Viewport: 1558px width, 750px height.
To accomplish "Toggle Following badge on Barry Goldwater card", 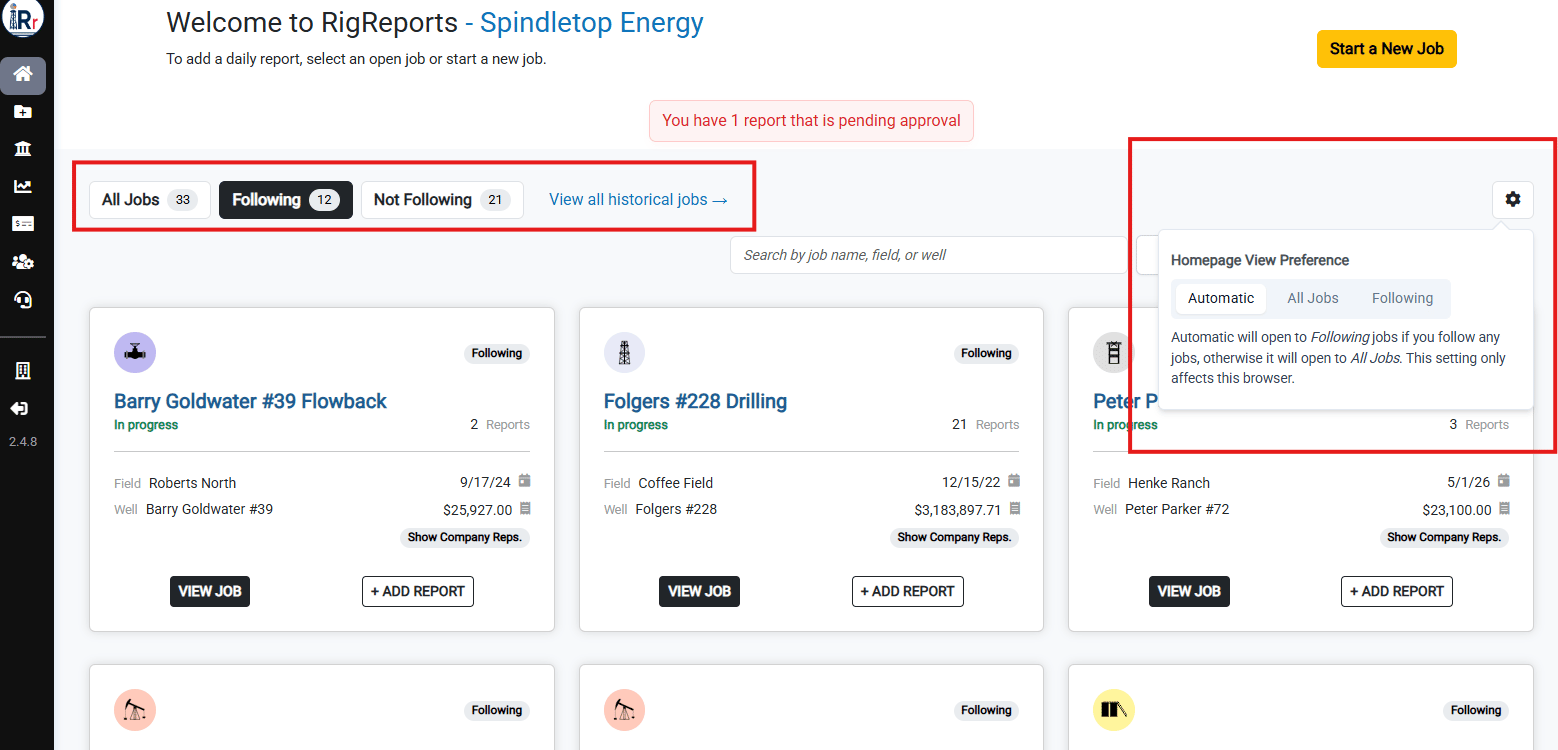I will 497,353.
